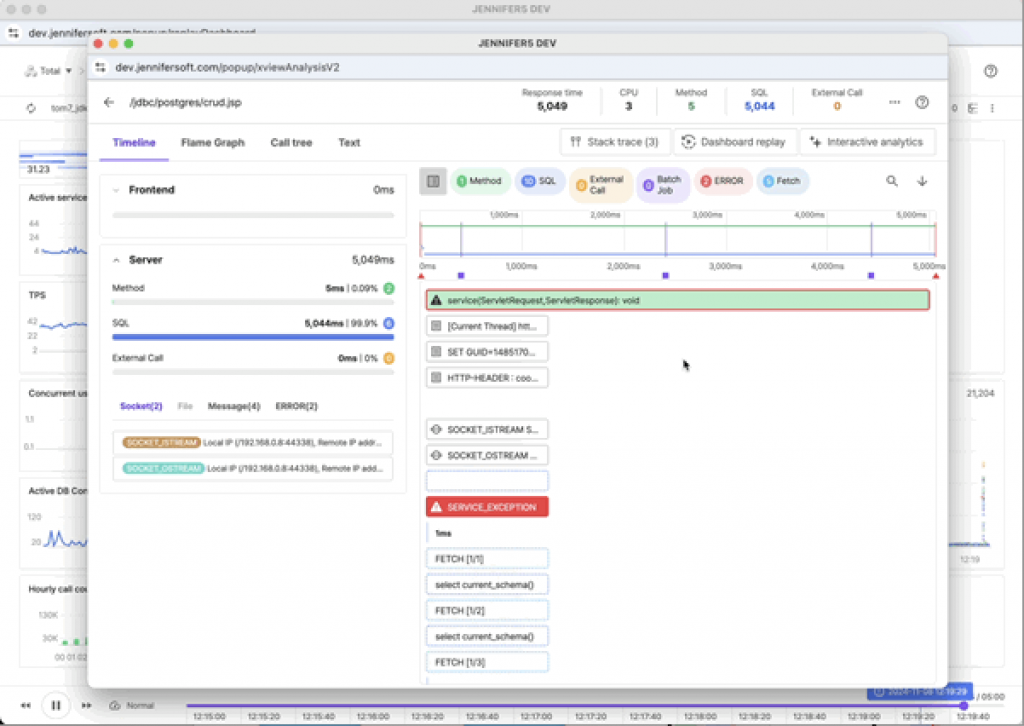
Task: Toggle the Method filter chip
Action: pos(479,181)
